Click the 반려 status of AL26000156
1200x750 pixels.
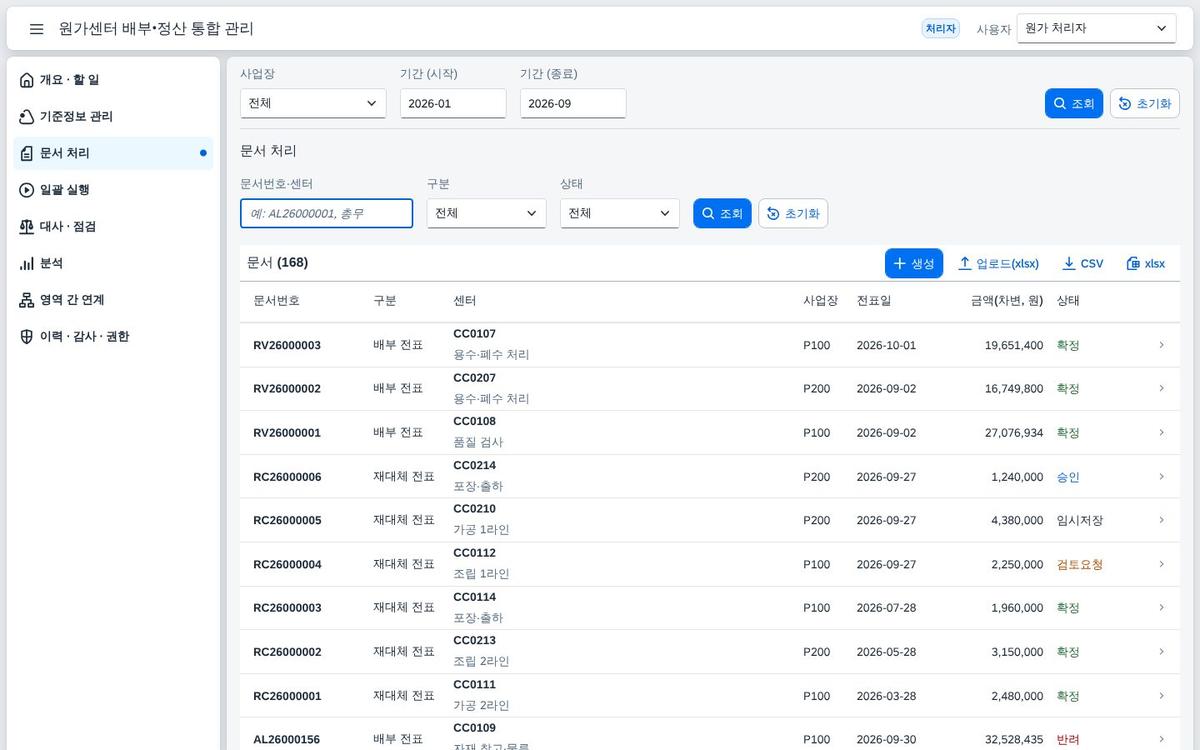coord(1068,740)
